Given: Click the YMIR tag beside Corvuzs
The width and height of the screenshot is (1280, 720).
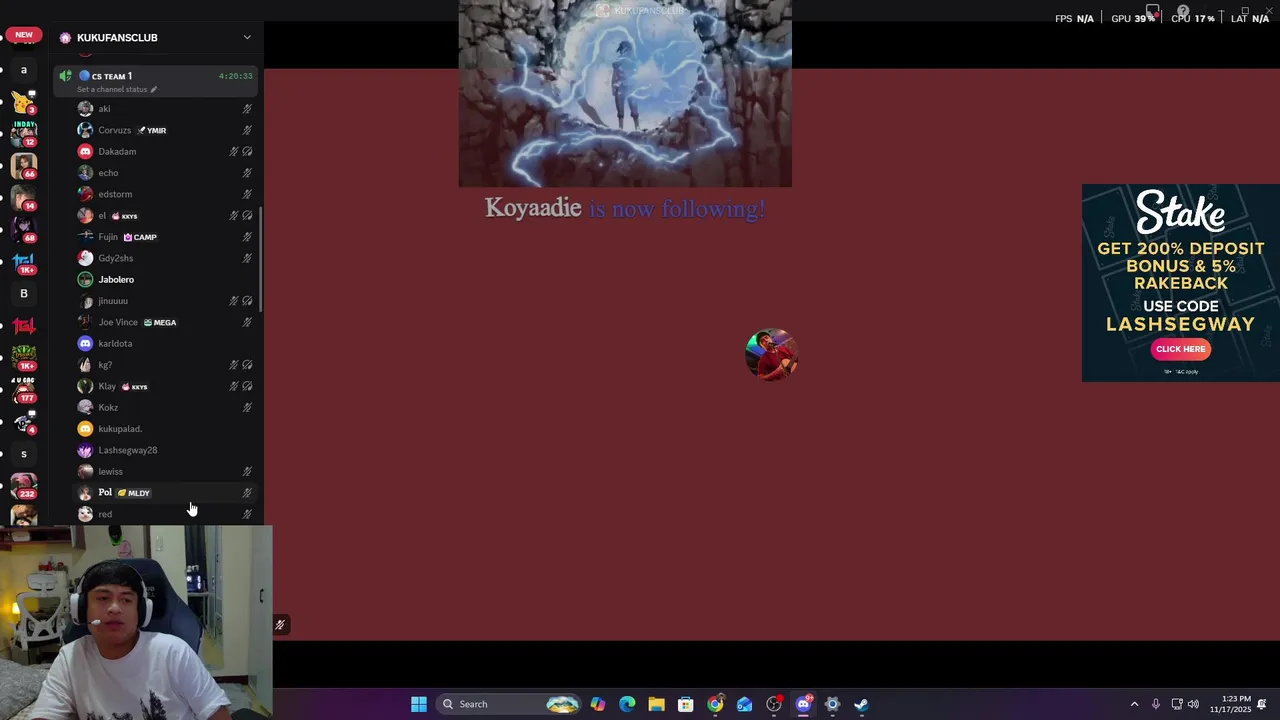Looking at the screenshot, I should [152, 130].
